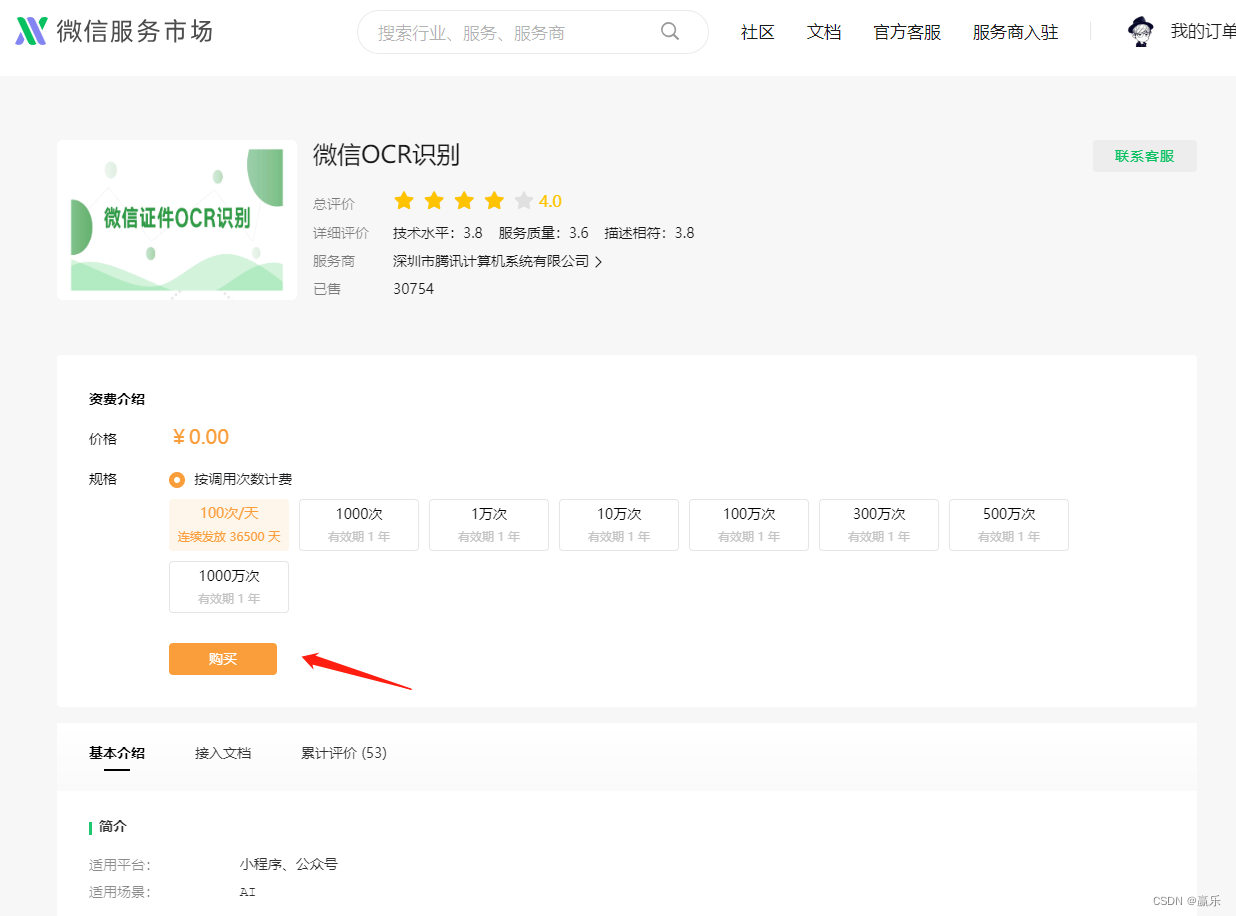1236x916 pixels.
Task: Switch to the 接入文档 tab
Action: pos(223,753)
